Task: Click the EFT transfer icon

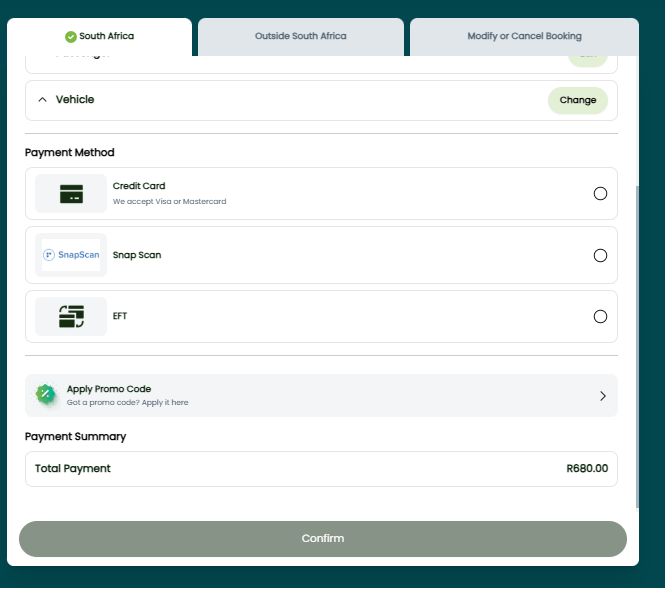Action: pyautogui.click(x=71, y=317)
